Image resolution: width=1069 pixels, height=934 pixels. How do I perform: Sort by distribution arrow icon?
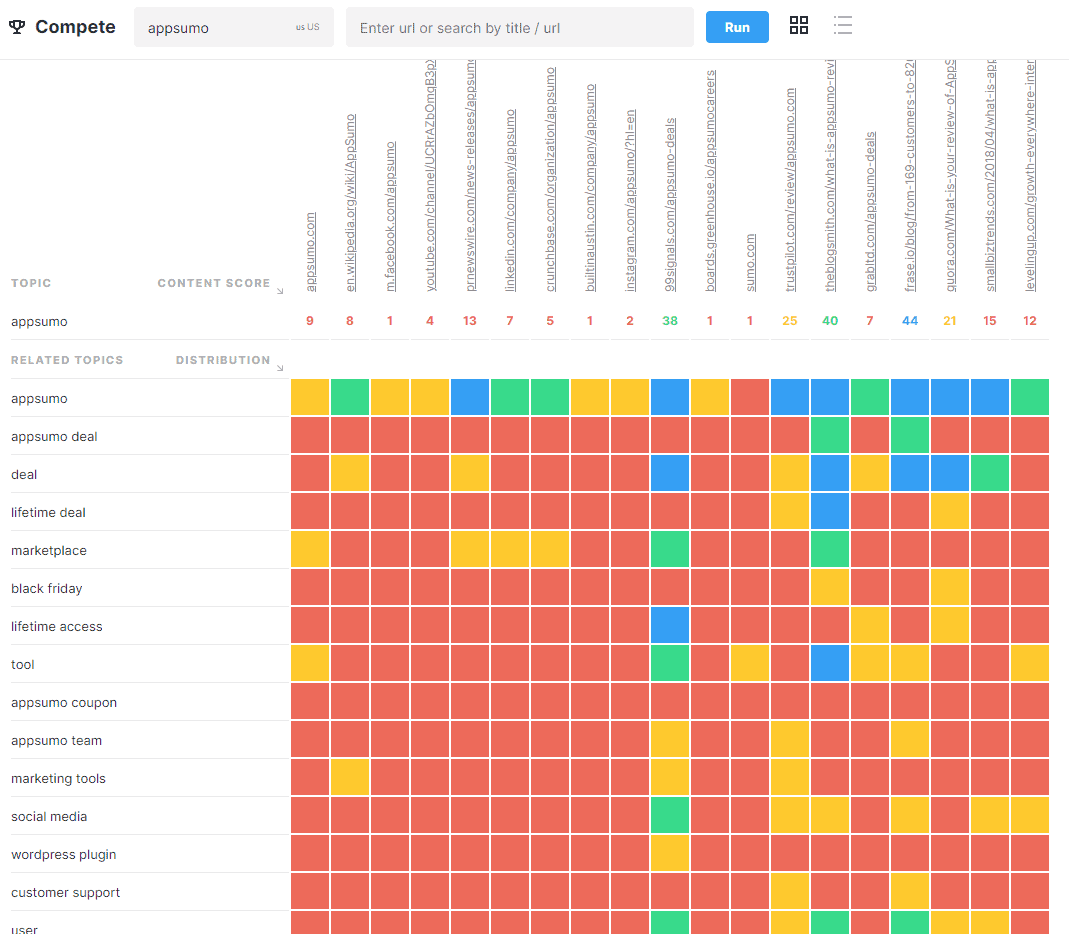pos(280,368)
